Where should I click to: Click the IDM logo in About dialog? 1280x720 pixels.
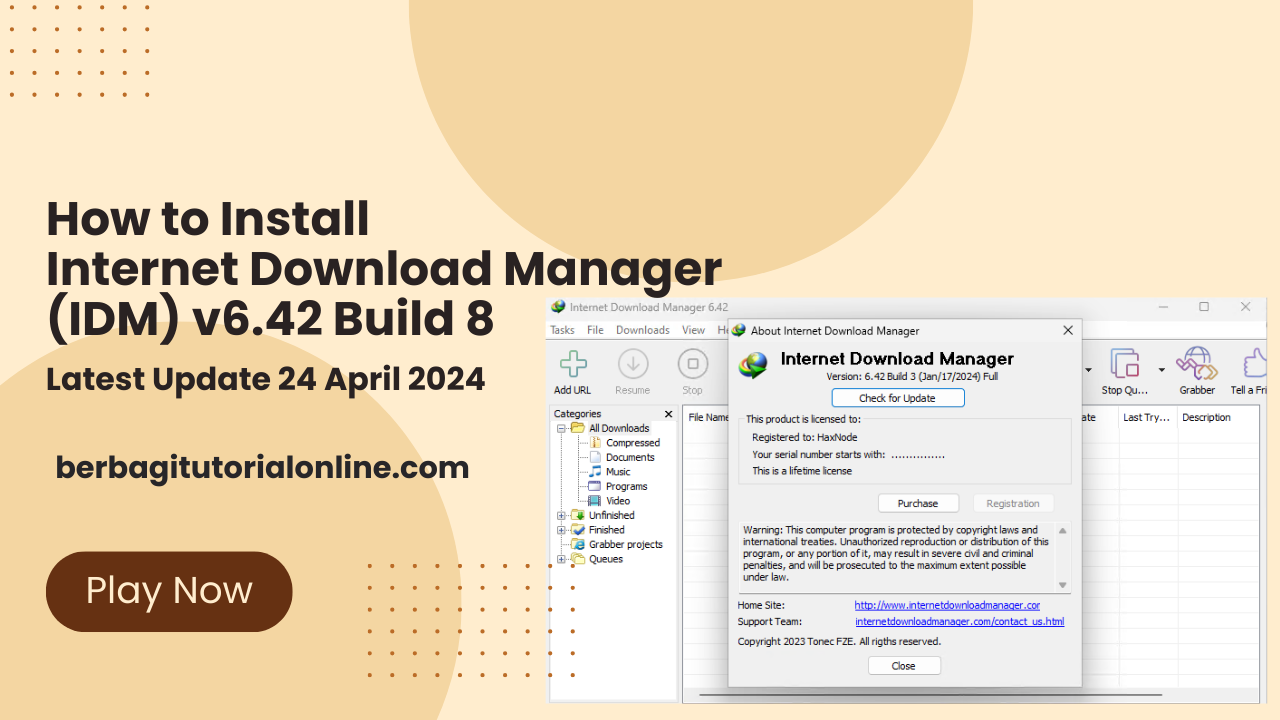[753, 365]
